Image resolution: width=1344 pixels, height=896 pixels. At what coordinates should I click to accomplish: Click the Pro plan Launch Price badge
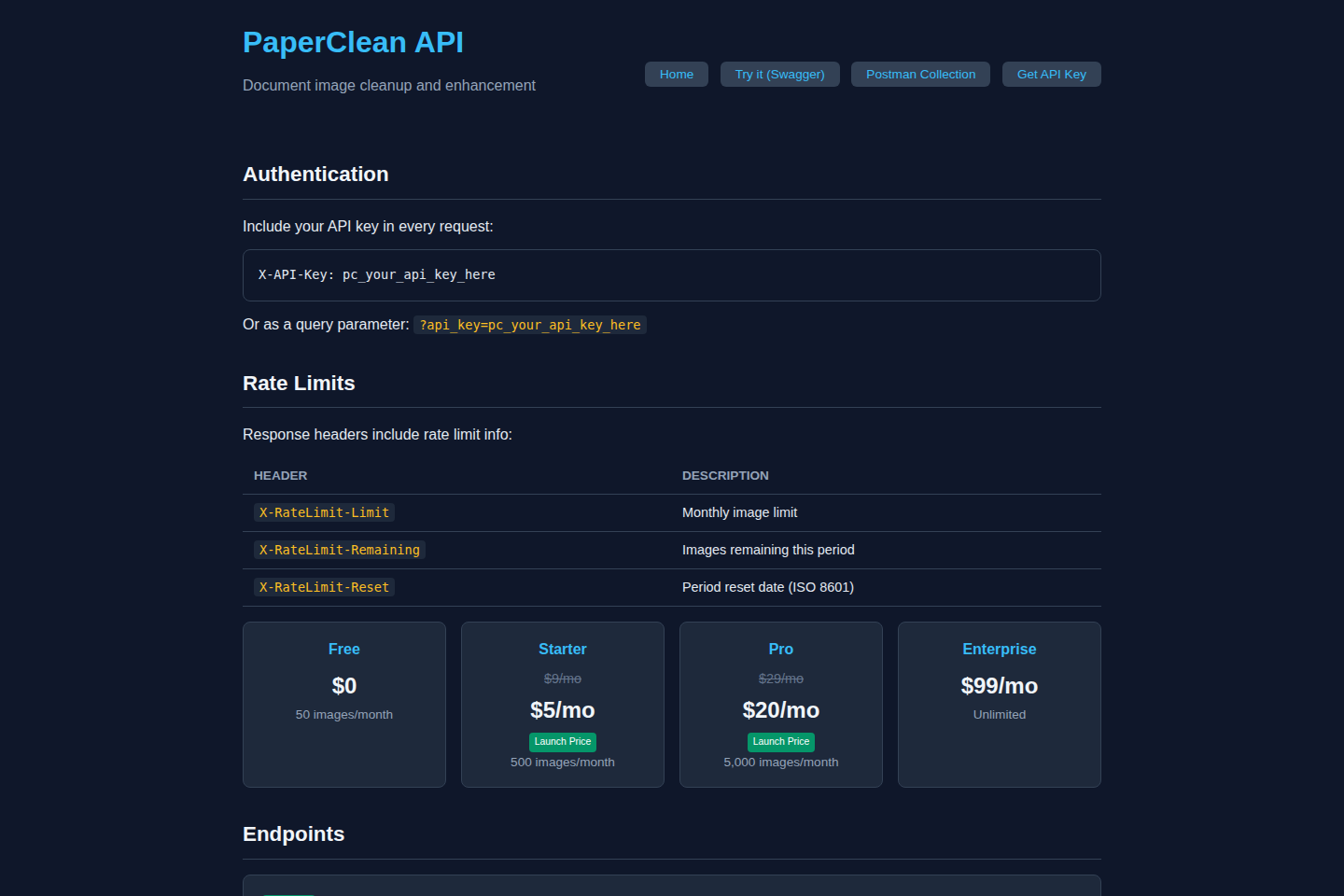(x=781, y=742)
